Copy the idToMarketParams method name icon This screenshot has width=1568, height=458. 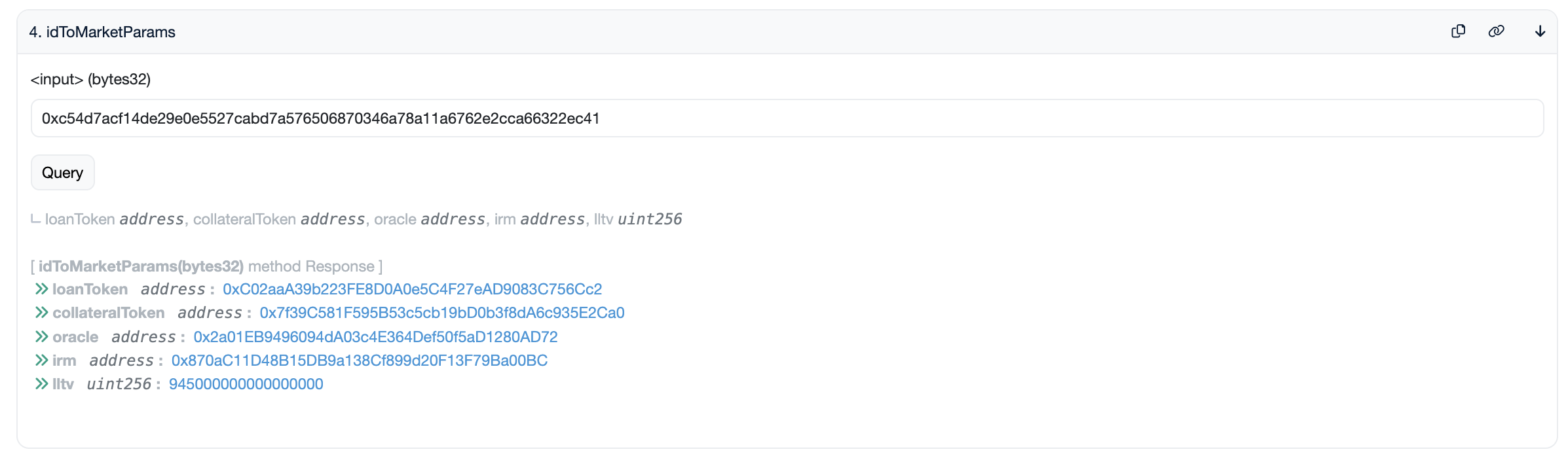(1458, 31)
